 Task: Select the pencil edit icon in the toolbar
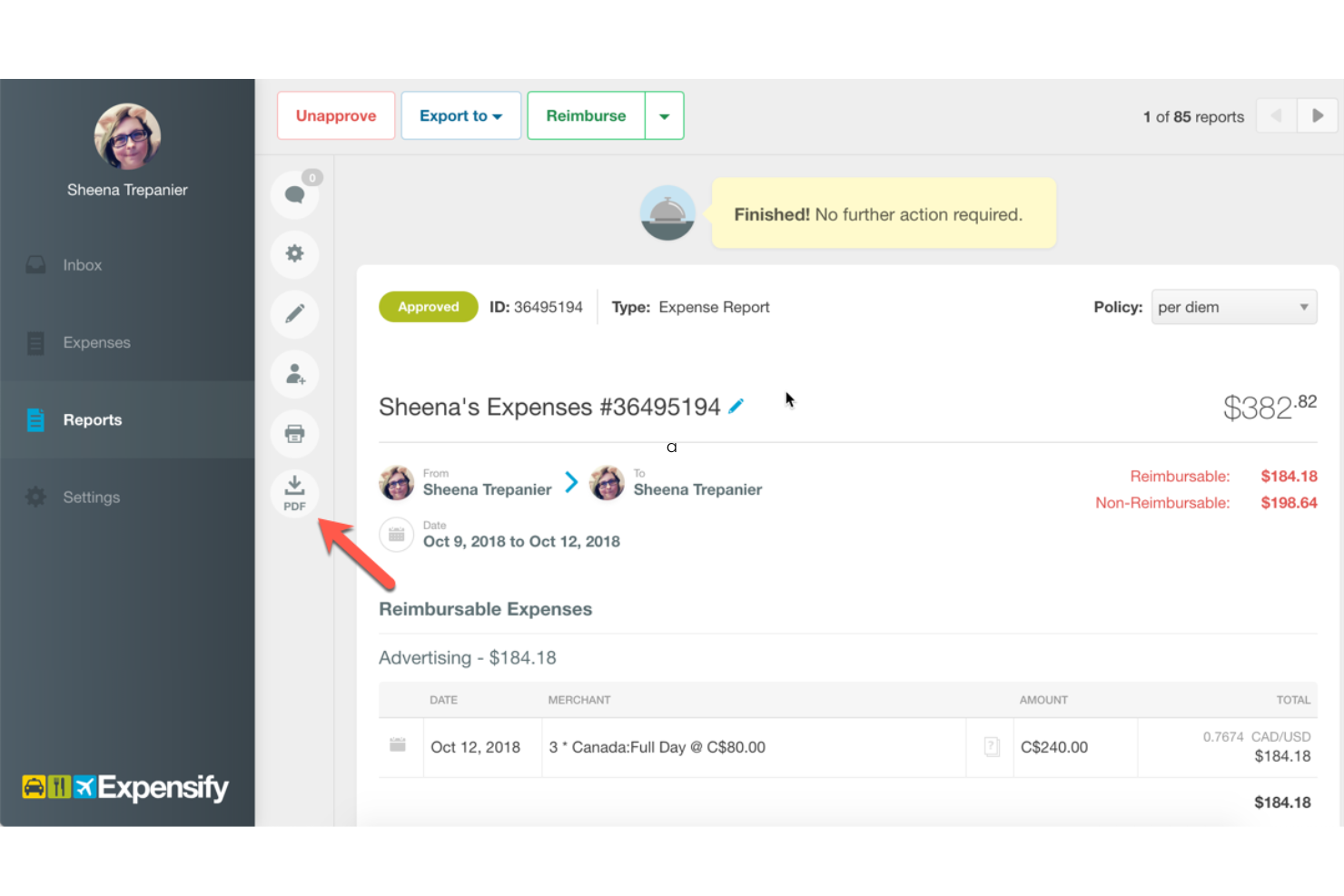(294, 314)
